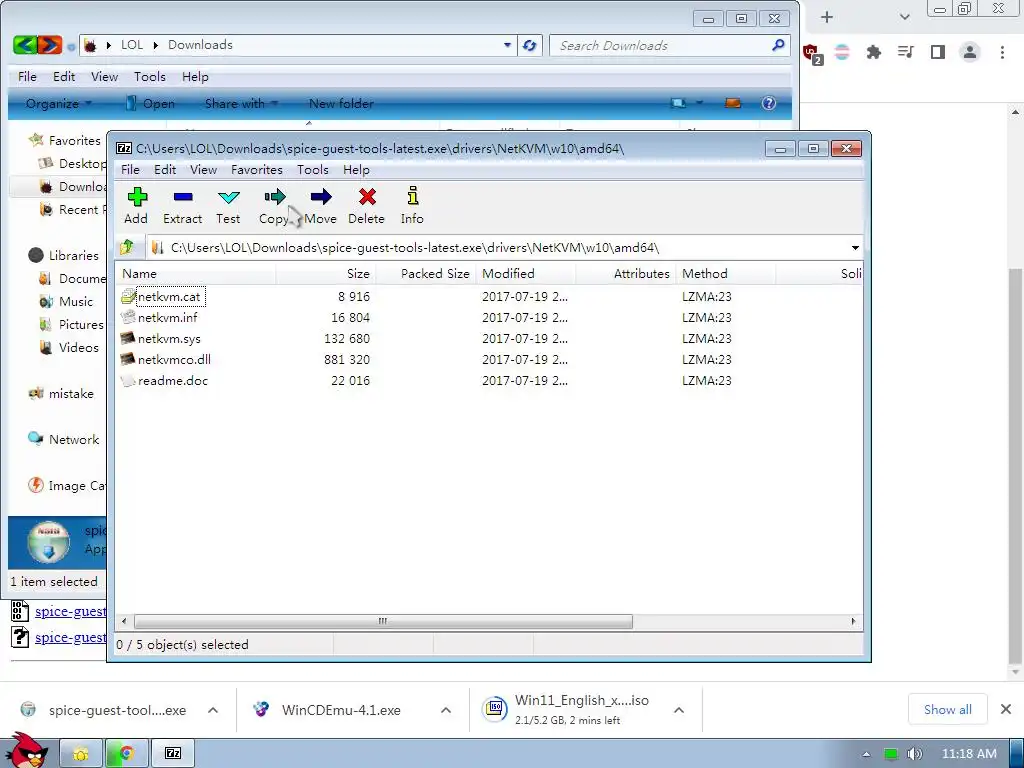
Task: Click the Extract toolbar icon
Action: (x=182, y=206)
